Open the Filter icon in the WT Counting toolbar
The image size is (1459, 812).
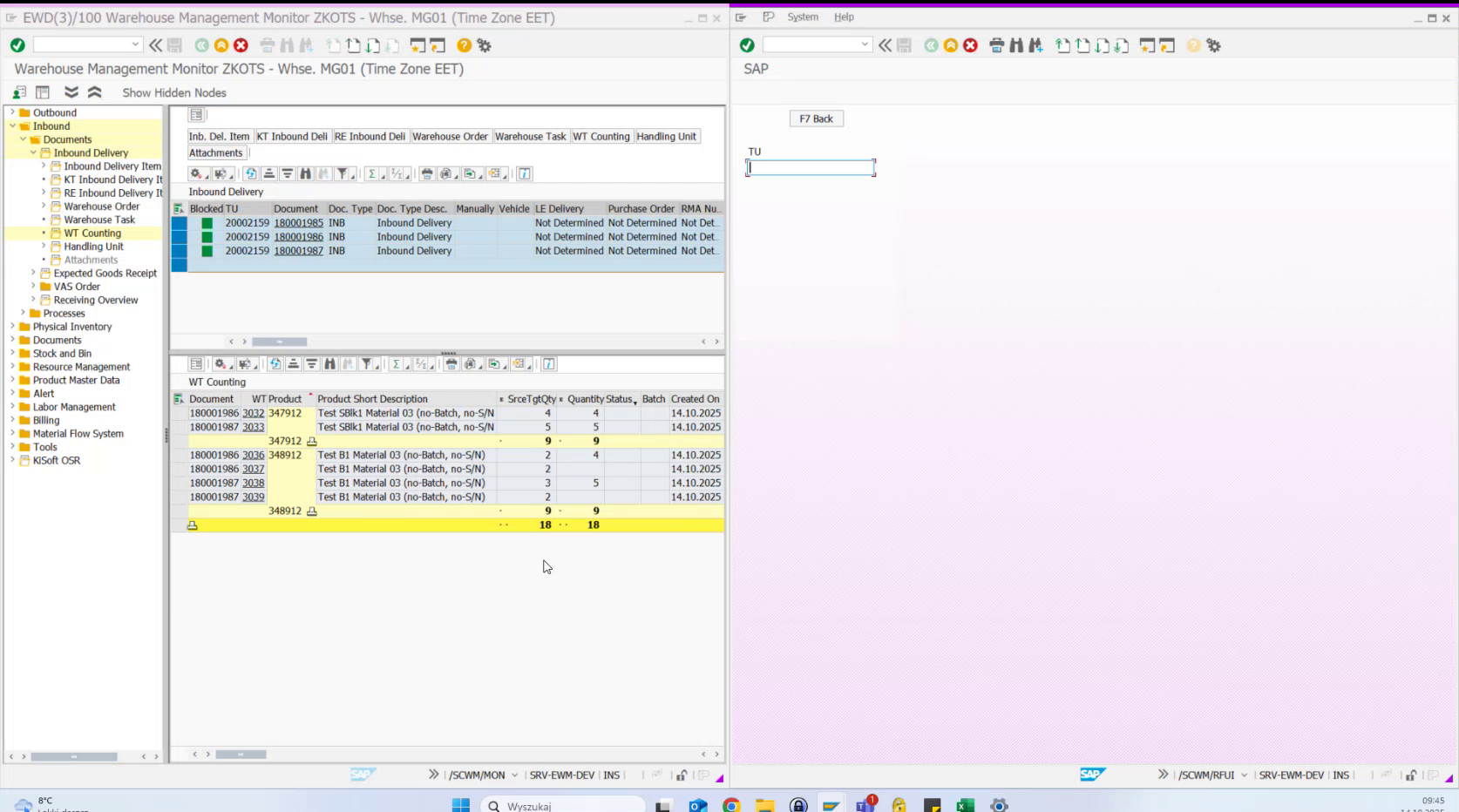pyautogui.click(x=366, y=364)
